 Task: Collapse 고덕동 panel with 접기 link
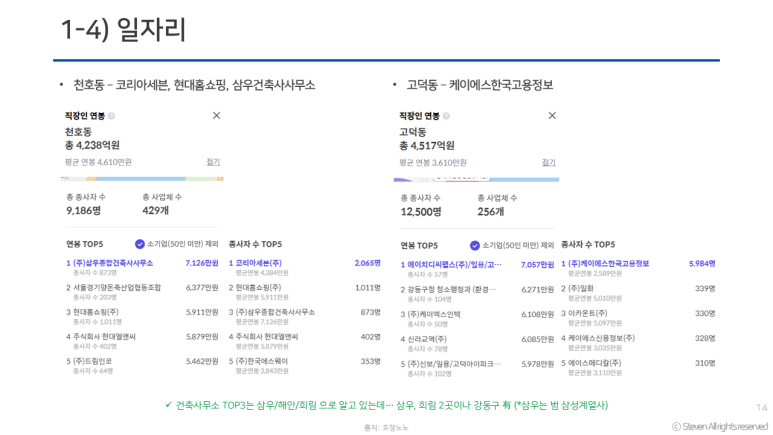coord(549,162)
